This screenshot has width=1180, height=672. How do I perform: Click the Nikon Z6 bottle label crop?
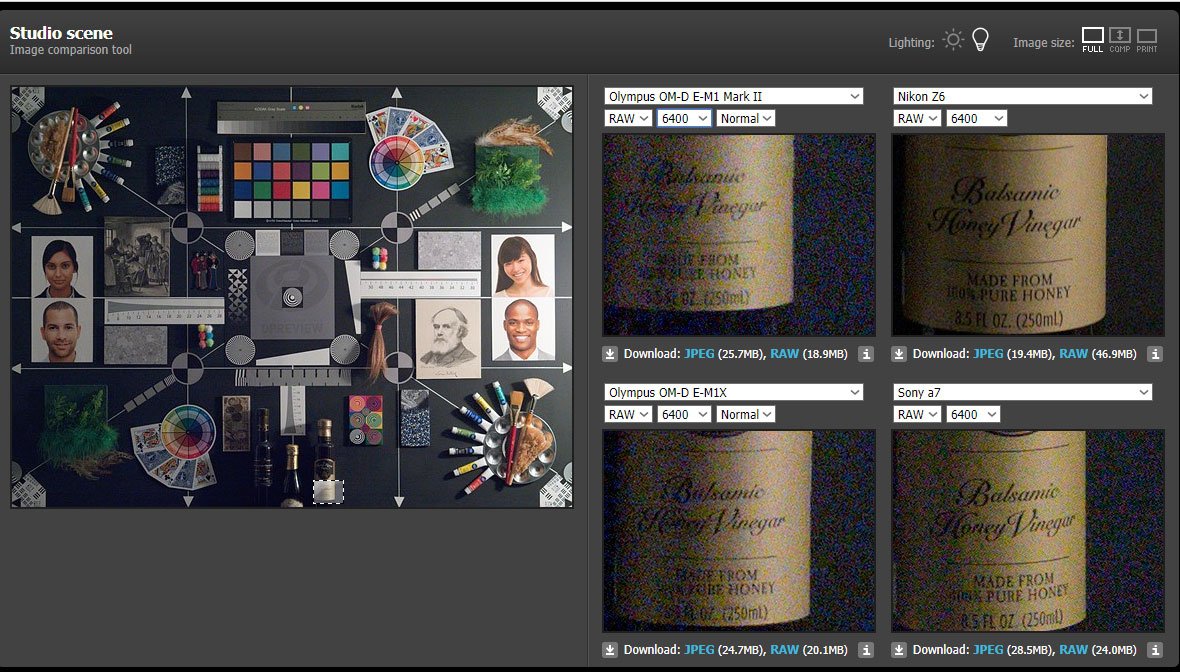click(1028, 235)
